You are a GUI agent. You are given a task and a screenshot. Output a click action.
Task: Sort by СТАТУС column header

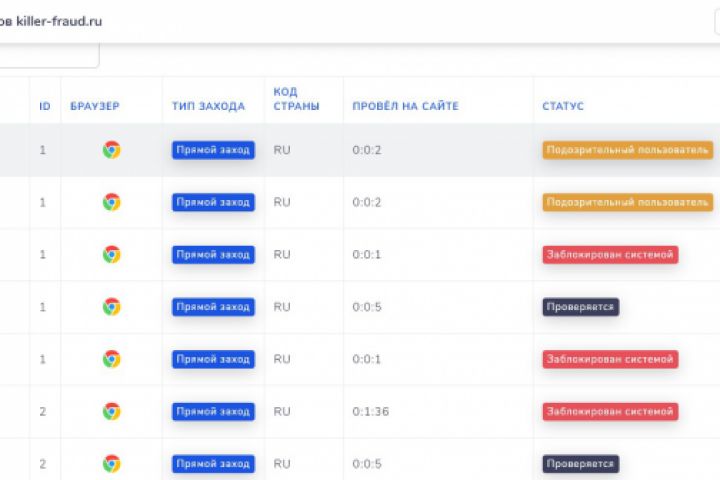click(563, 106)
